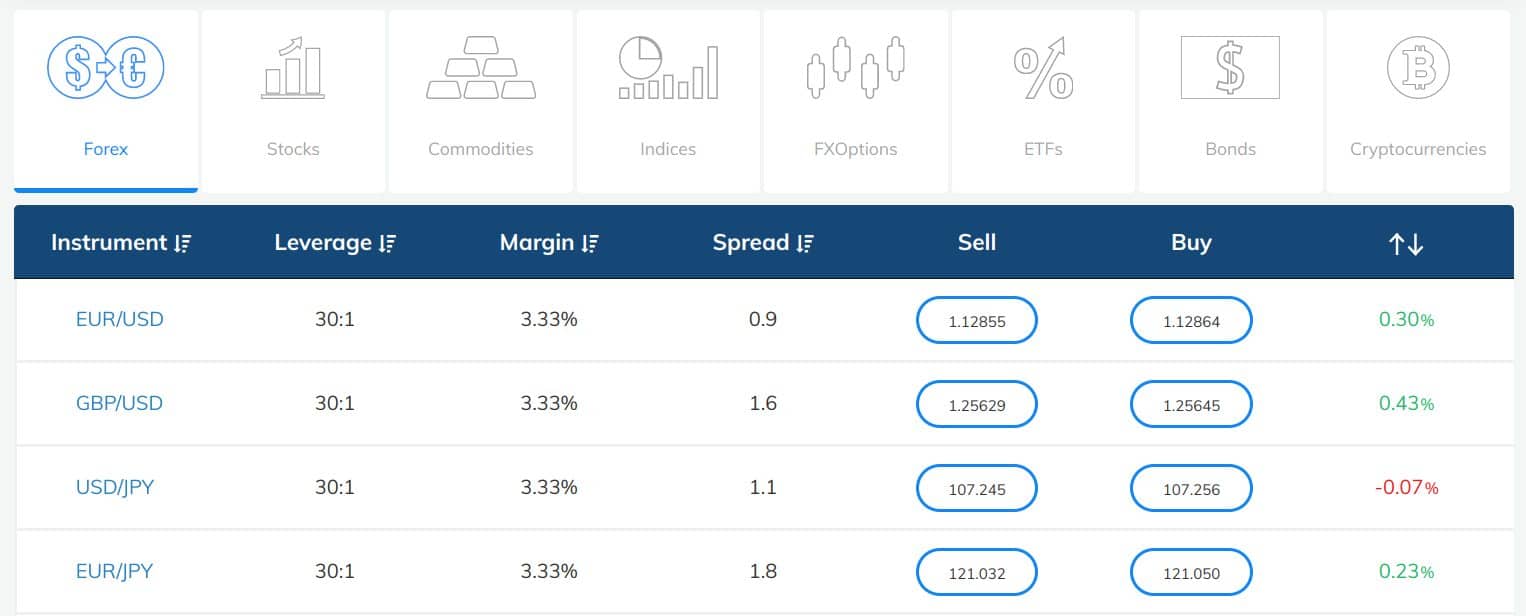Select the Bonds dollar bill icon
The width and height of the screenshot is (1526, 616).
(1230, 68)
